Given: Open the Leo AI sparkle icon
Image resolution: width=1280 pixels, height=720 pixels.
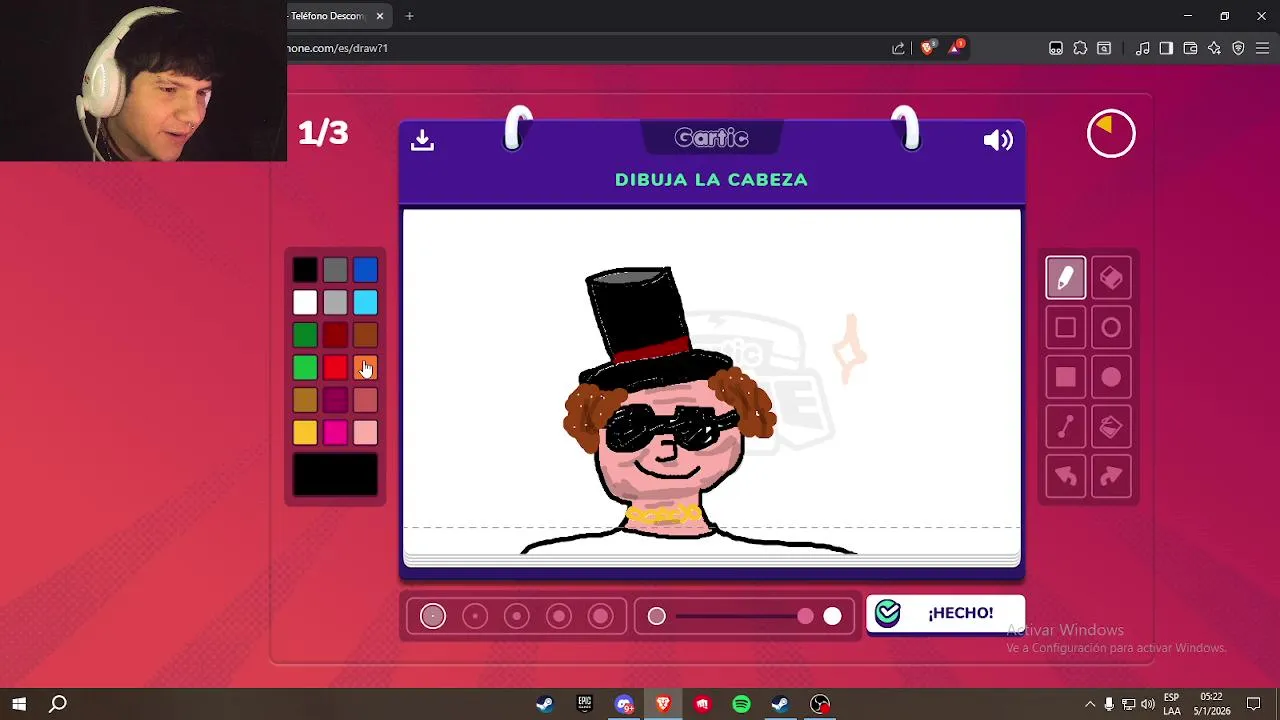Looking at the screenshot, I should coord(1214,48).
